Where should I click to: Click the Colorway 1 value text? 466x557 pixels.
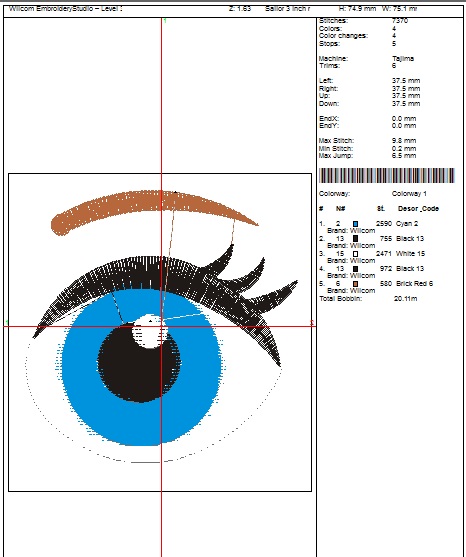pyautogui.click(x=409, y=194)
